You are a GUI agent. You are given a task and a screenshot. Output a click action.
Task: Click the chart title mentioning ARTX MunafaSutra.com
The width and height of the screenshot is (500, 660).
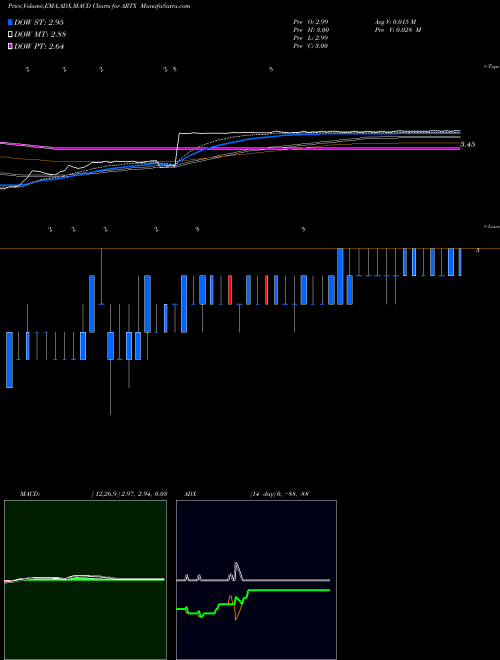[99, 6]
